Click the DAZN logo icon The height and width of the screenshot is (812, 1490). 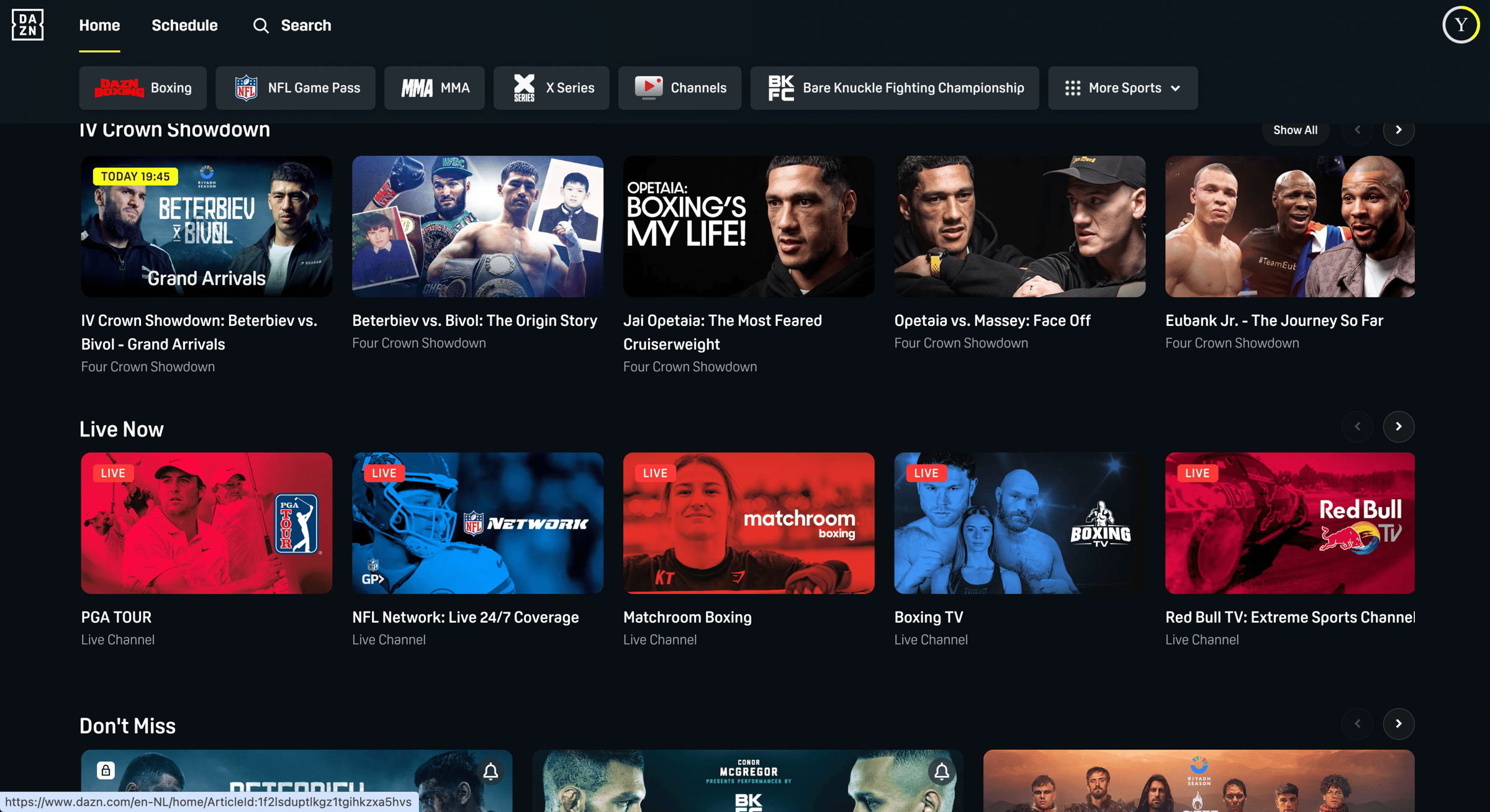[27, 25]
